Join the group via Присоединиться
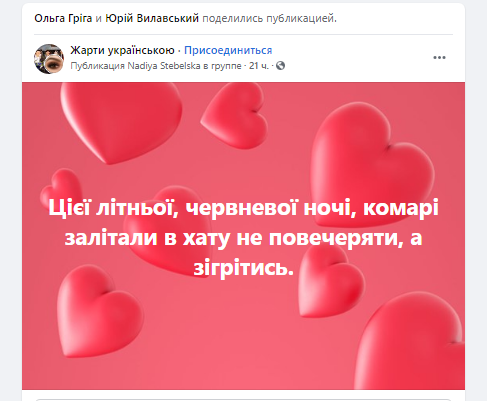487x401 pixels. click(x=228, y=50)
